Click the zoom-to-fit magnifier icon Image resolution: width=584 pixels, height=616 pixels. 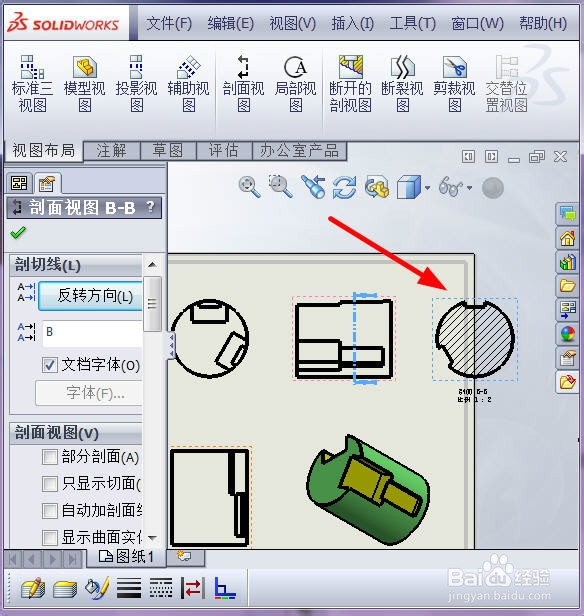[x=249, y=187]
